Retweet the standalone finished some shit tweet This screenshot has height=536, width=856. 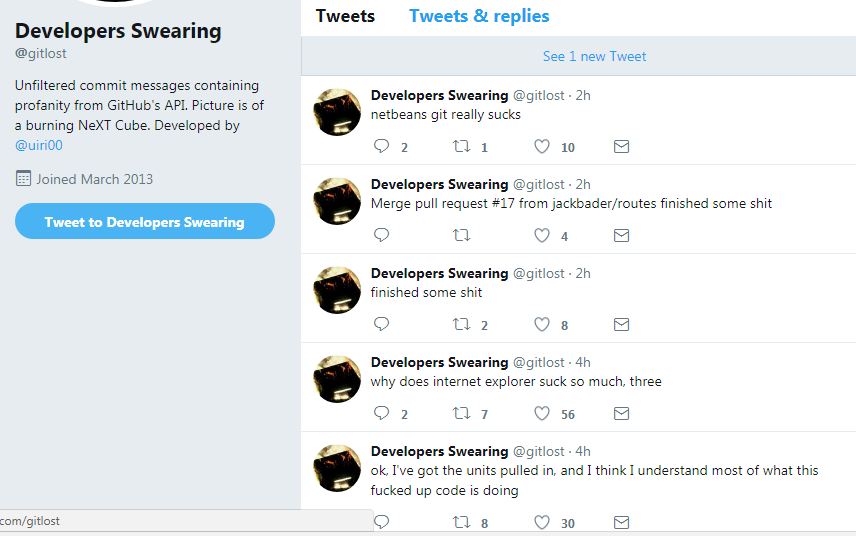(462, 325)
